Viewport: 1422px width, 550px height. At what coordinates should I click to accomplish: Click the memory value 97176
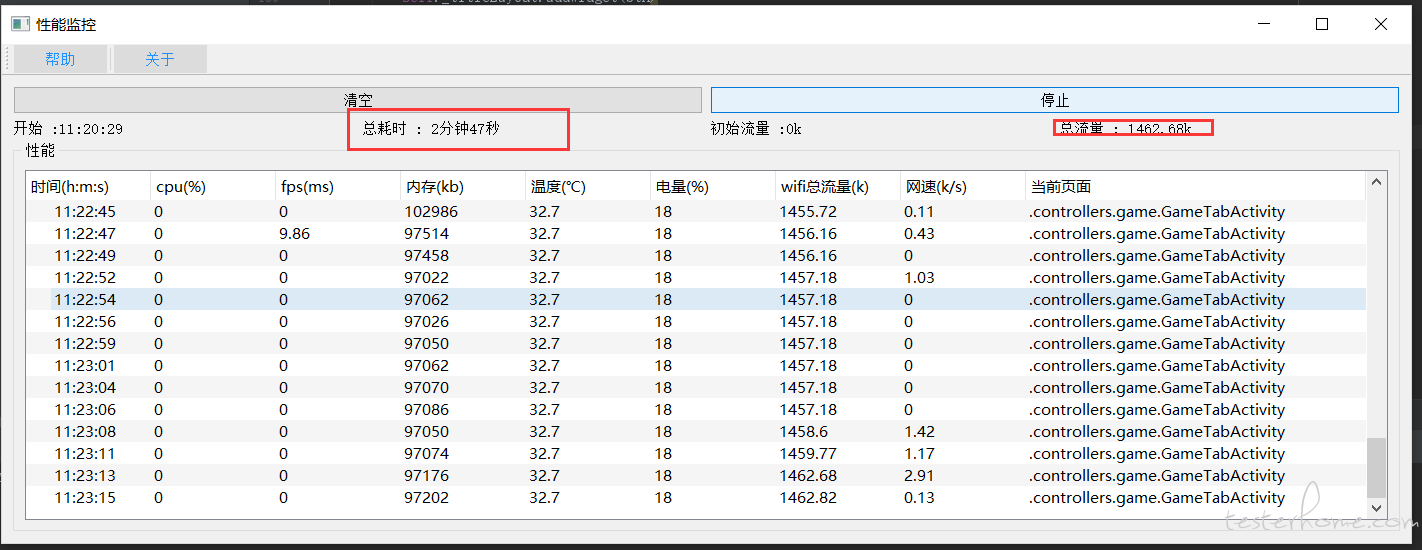pos(427,475)
